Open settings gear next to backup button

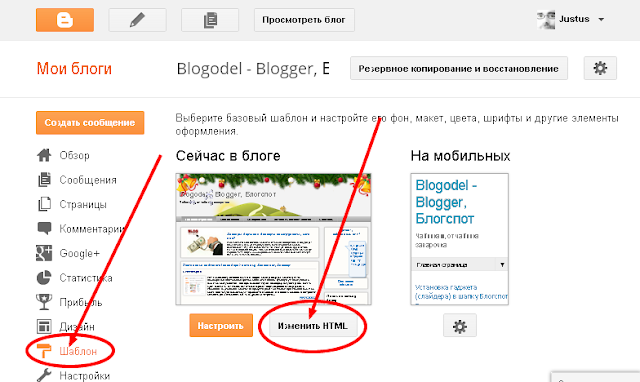[600, 68]
